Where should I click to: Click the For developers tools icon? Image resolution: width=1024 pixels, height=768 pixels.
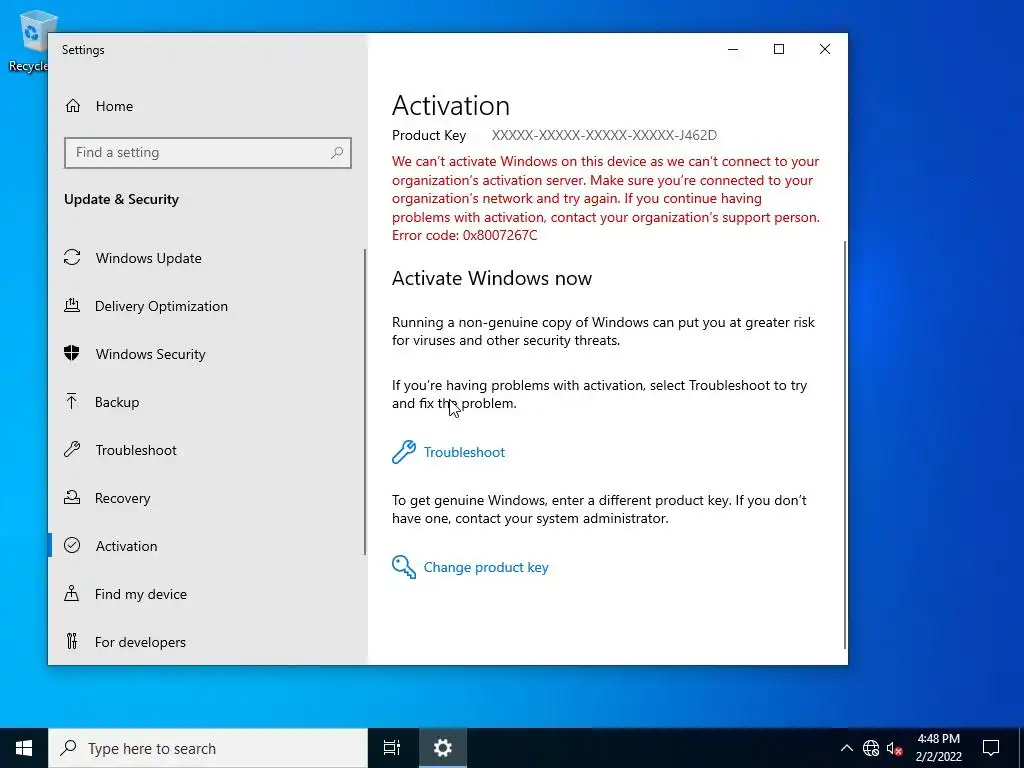click(x=72, y=641)
